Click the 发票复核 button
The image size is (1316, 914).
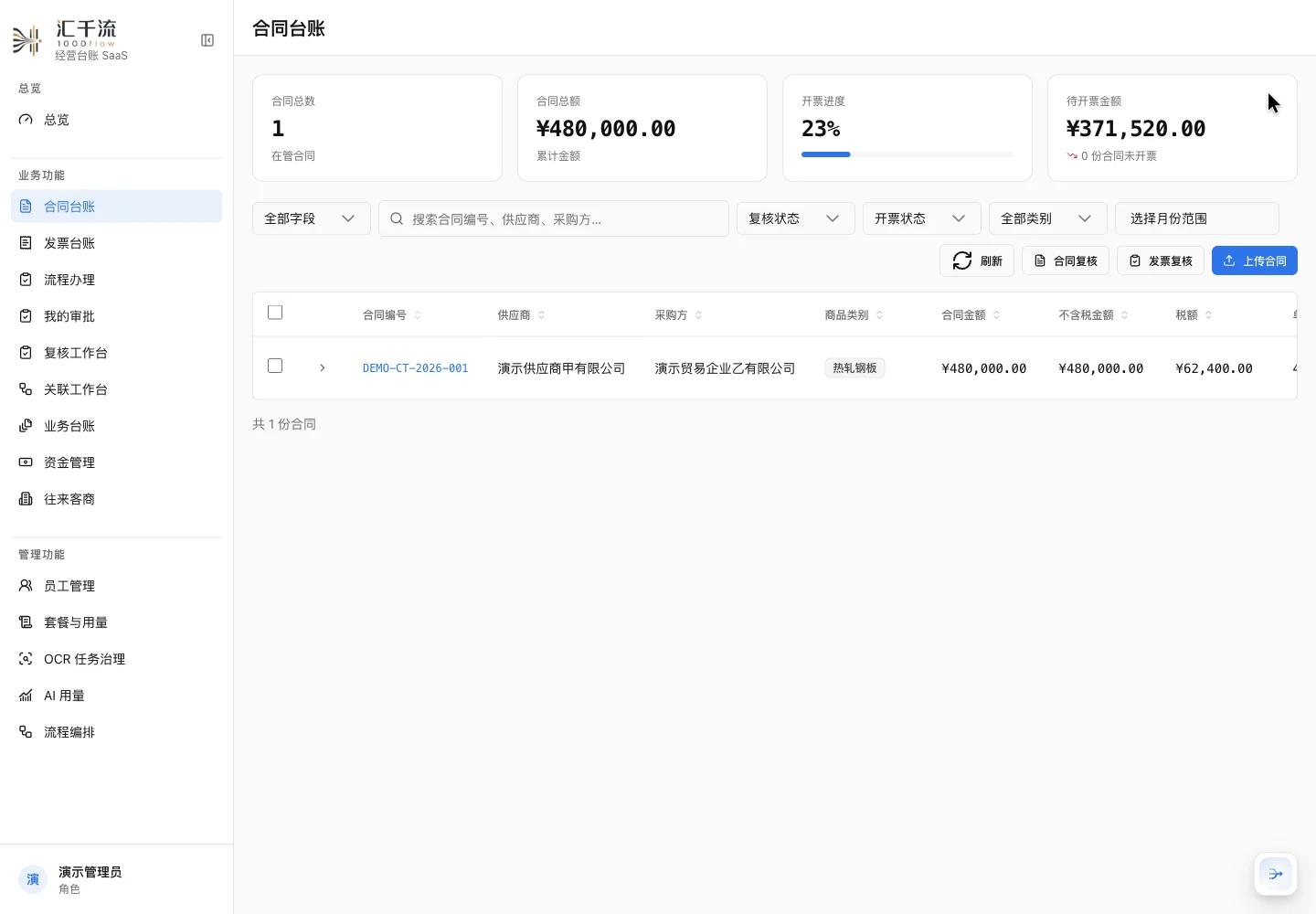tap(1161, 260)
